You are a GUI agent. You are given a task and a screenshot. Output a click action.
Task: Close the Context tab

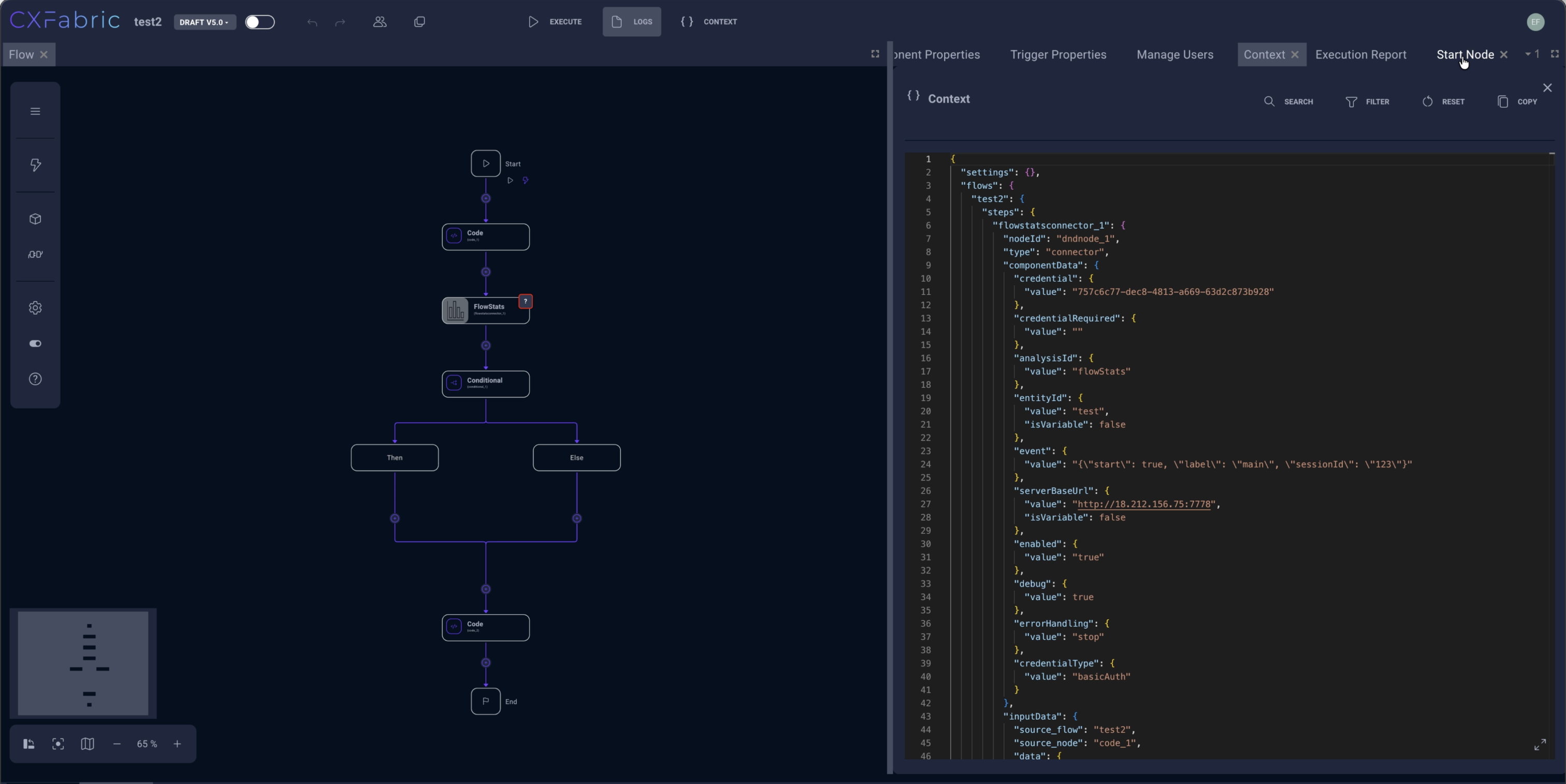pyautogui.click(x=1295, y=55)
